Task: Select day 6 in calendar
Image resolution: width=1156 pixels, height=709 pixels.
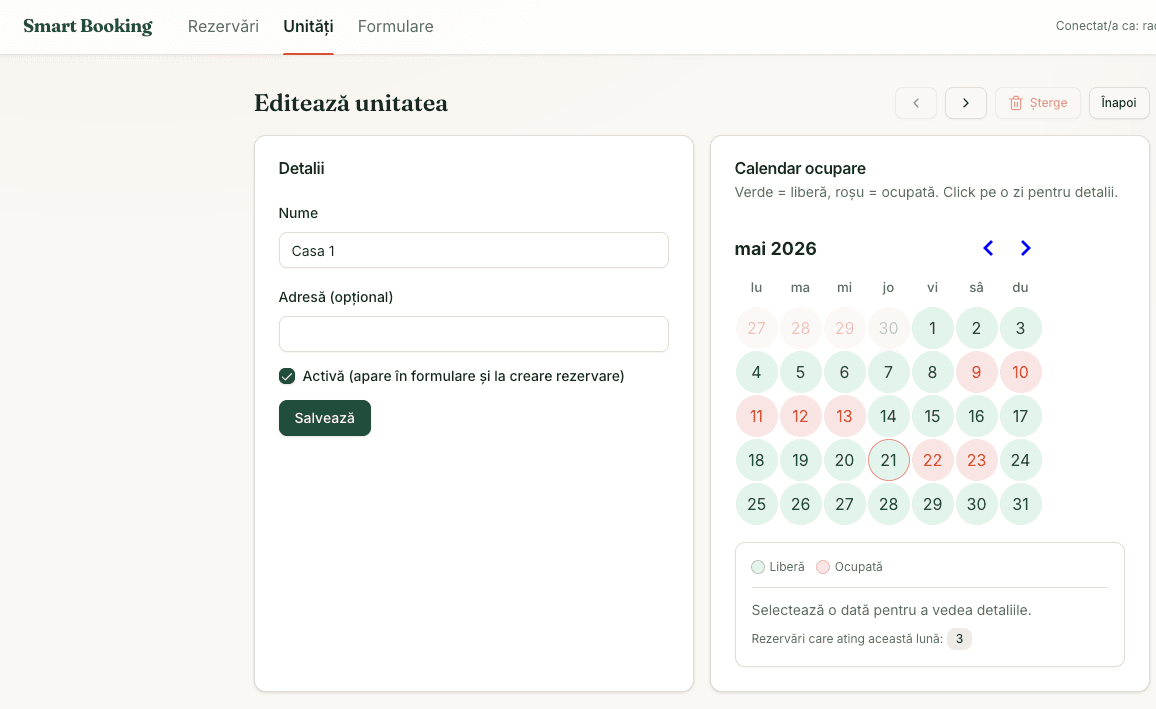Action: pos(844,372)
